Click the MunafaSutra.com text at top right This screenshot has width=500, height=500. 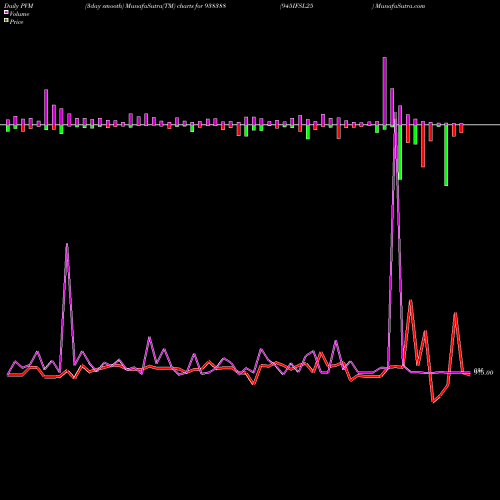click(x=400, y=6)
